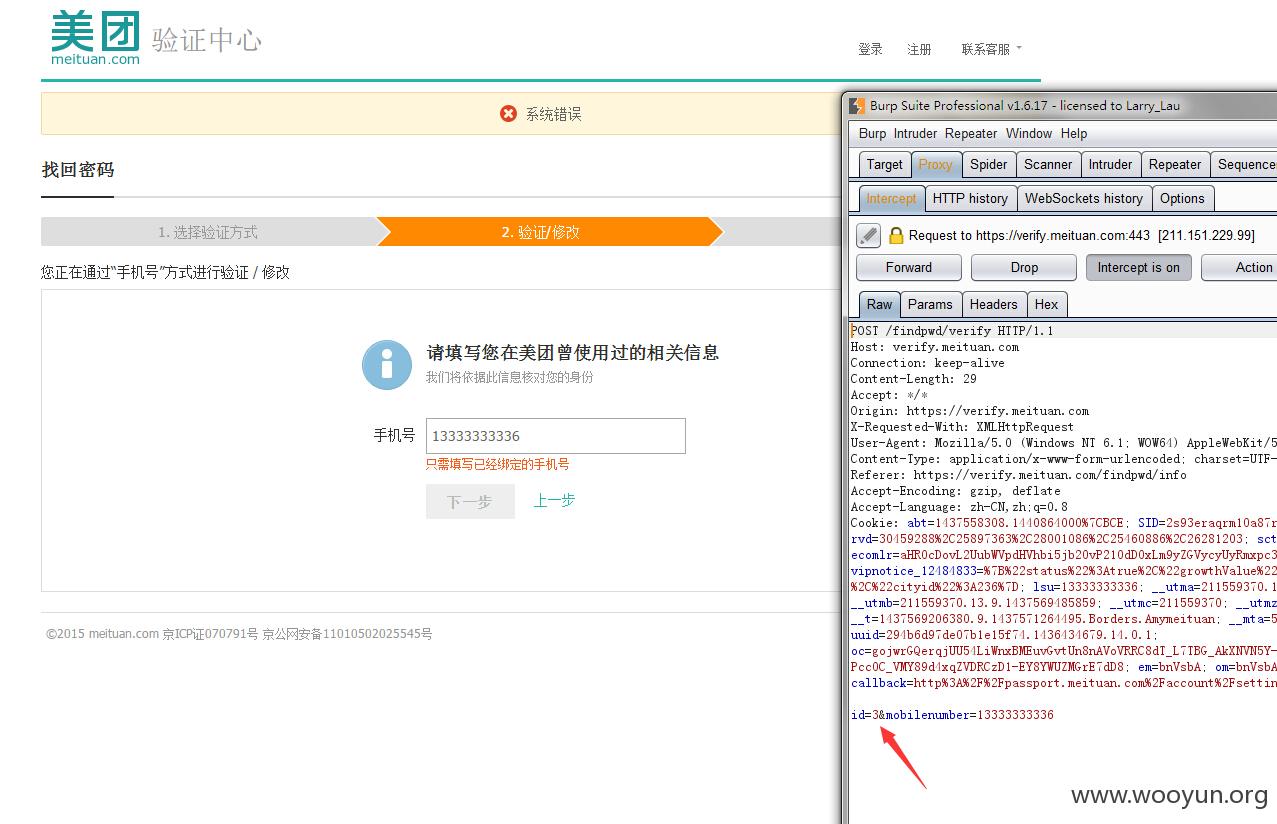Click step 1. 选择验证方式

point(208,232)
